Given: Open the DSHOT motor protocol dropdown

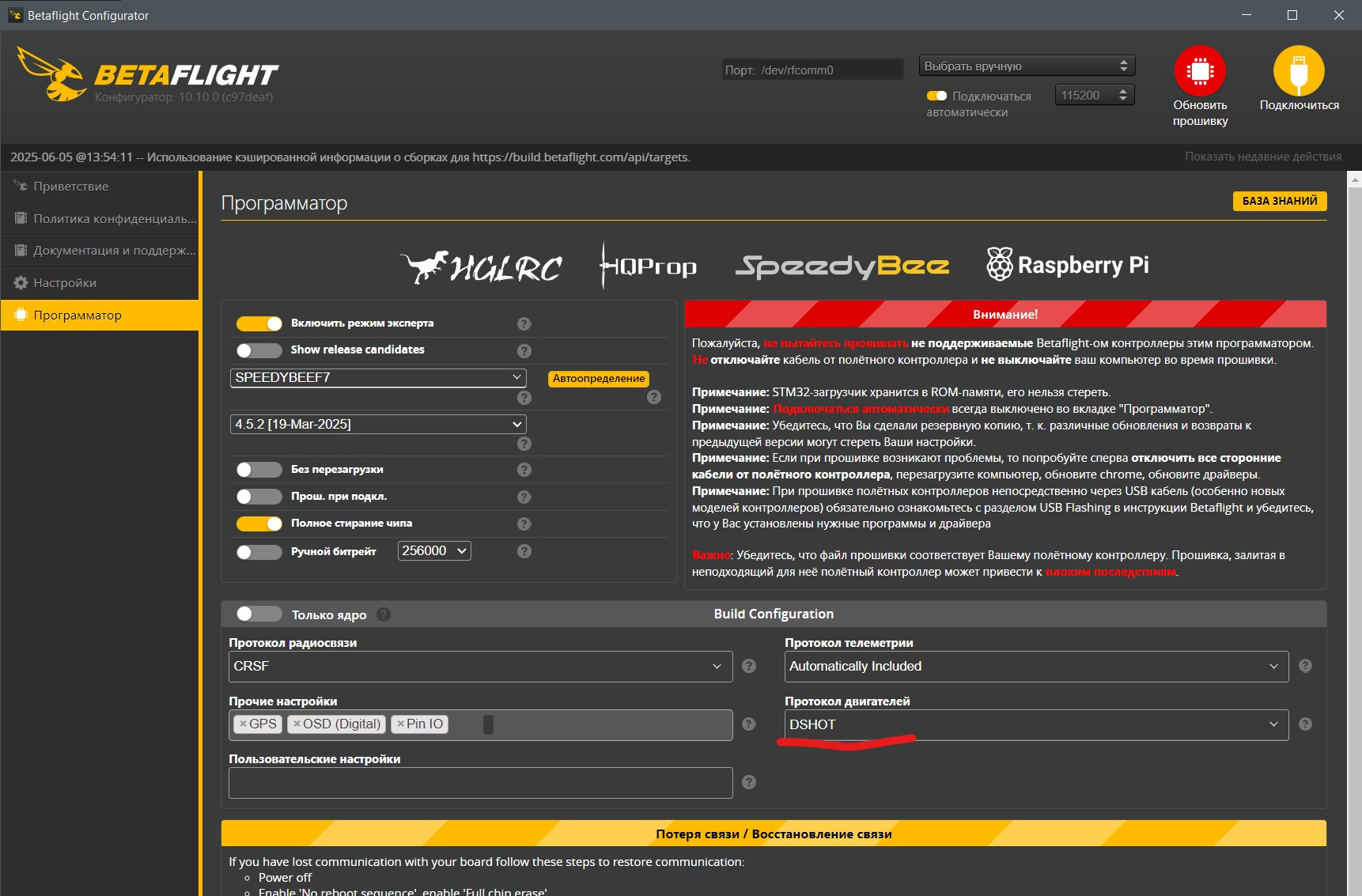Looking at the screenshot, I should tap(1035, 724).
